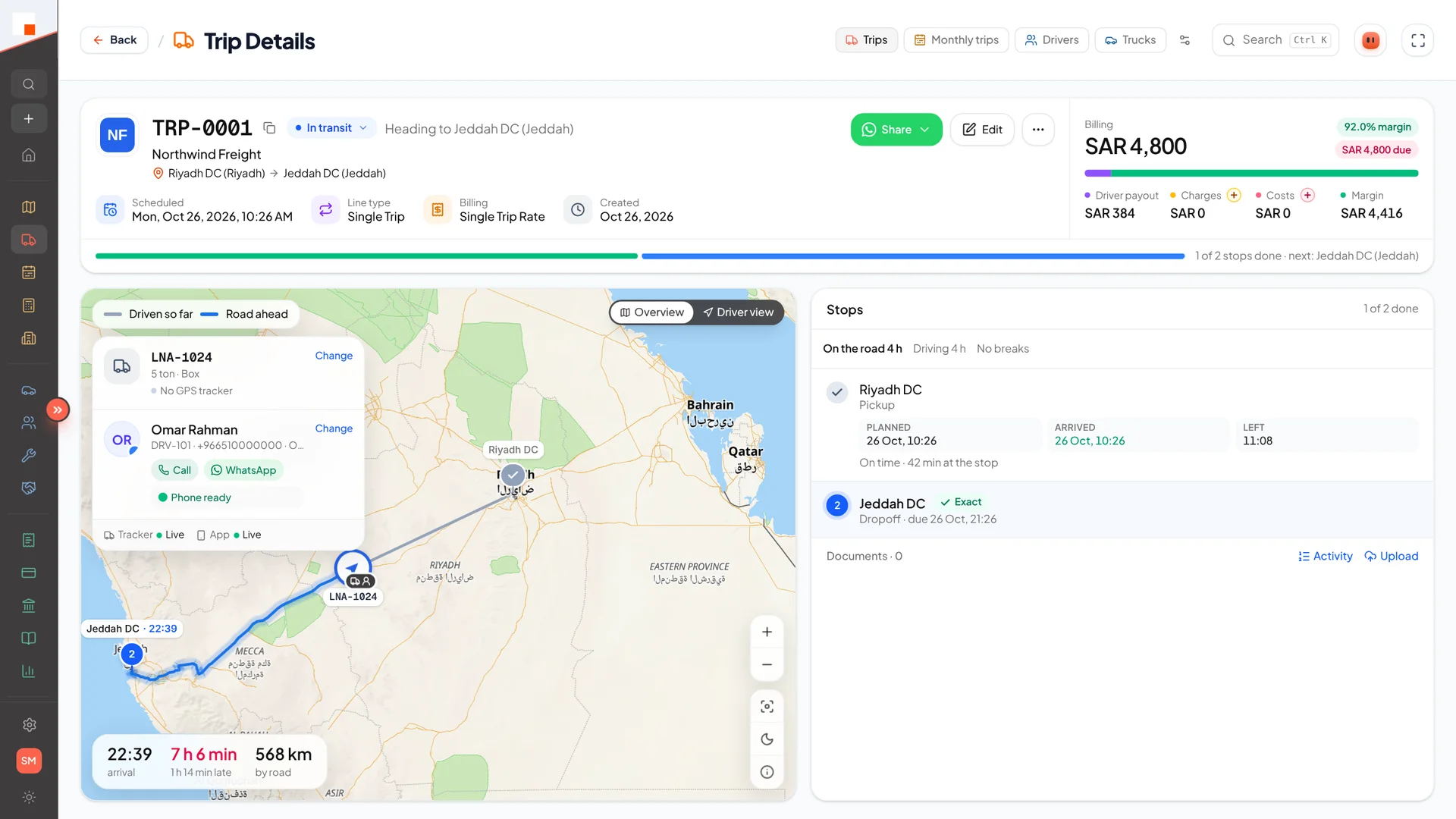The height and width of the screenshot is (819, 1456).
Task: Message driver via WhatsApp
Action: point(243,470)
